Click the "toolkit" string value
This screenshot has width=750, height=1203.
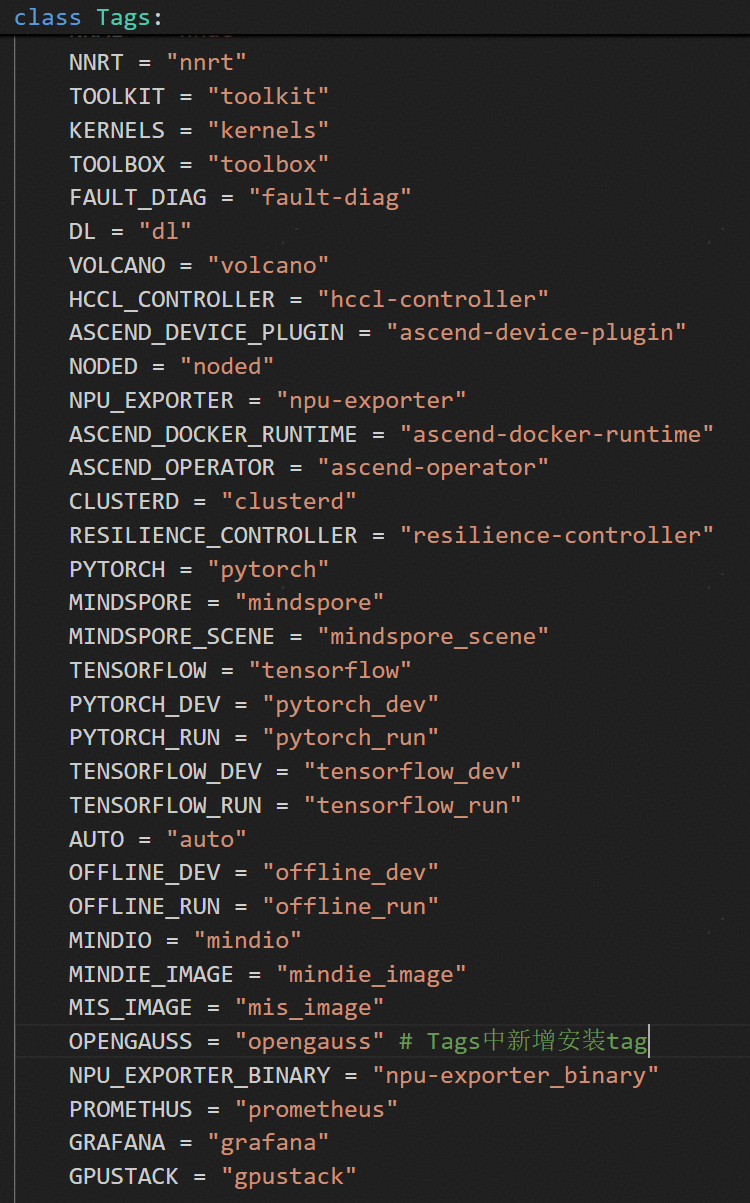268,96
